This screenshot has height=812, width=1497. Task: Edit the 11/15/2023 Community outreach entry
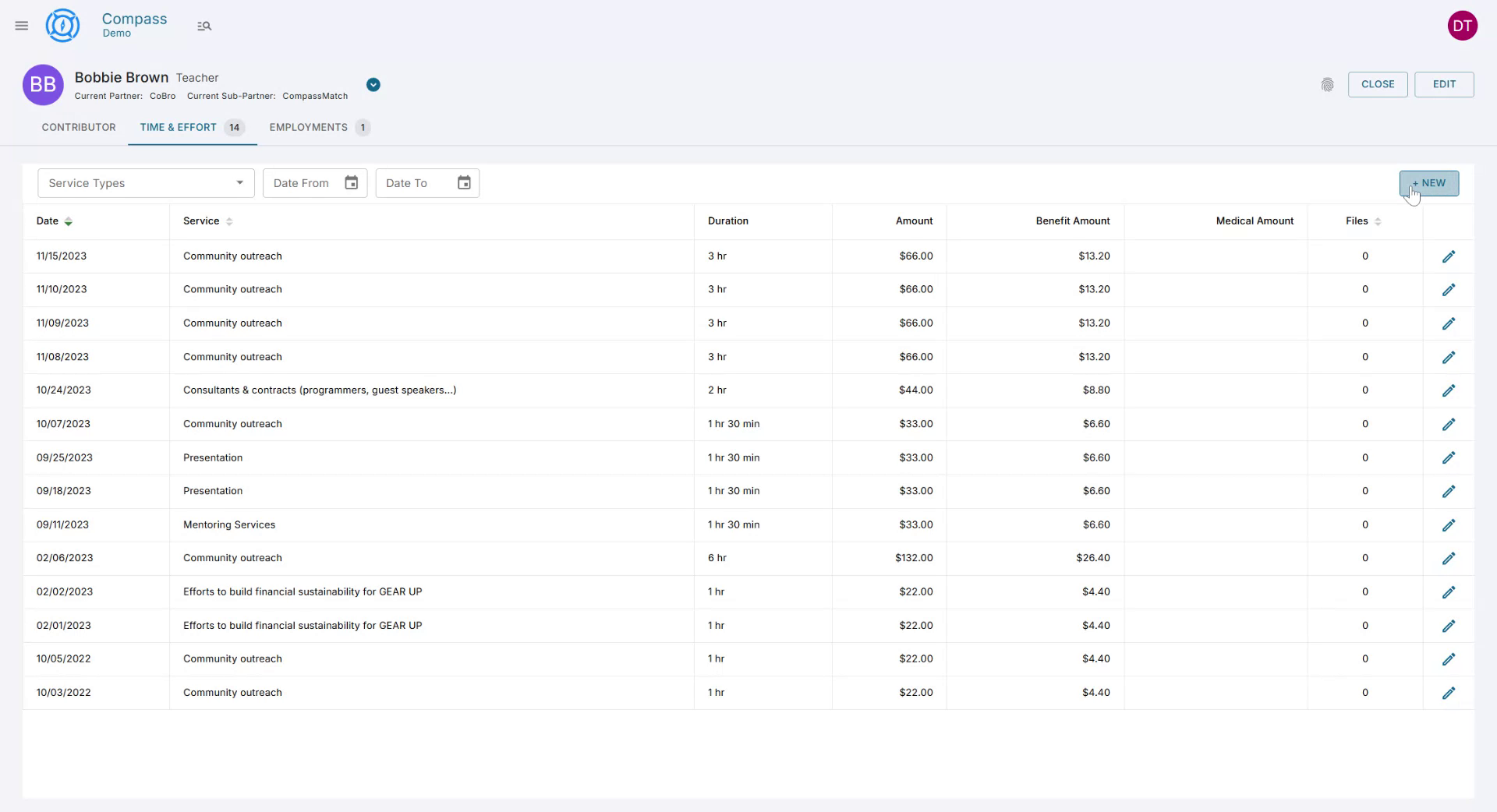tap(1449, 256)
